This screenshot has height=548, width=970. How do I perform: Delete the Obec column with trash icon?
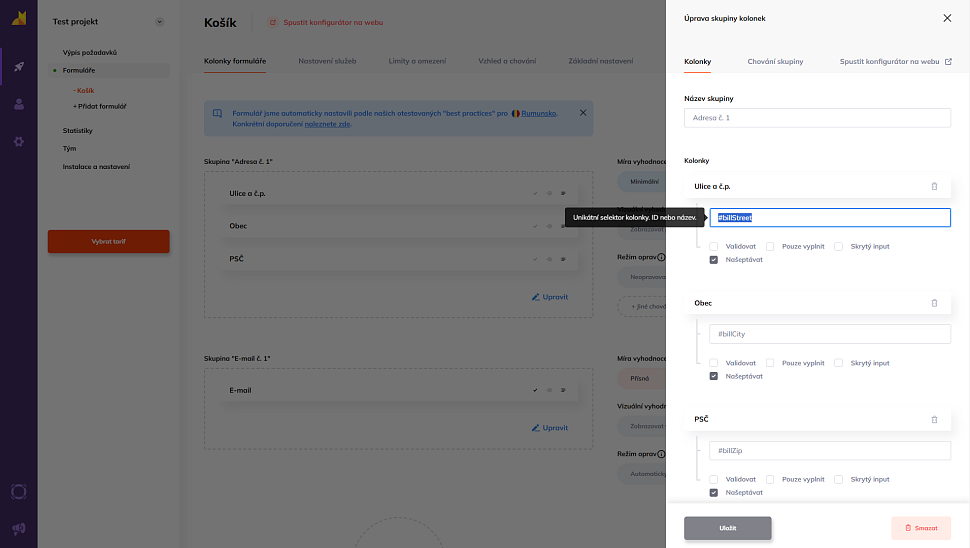[x=934, y=303]
